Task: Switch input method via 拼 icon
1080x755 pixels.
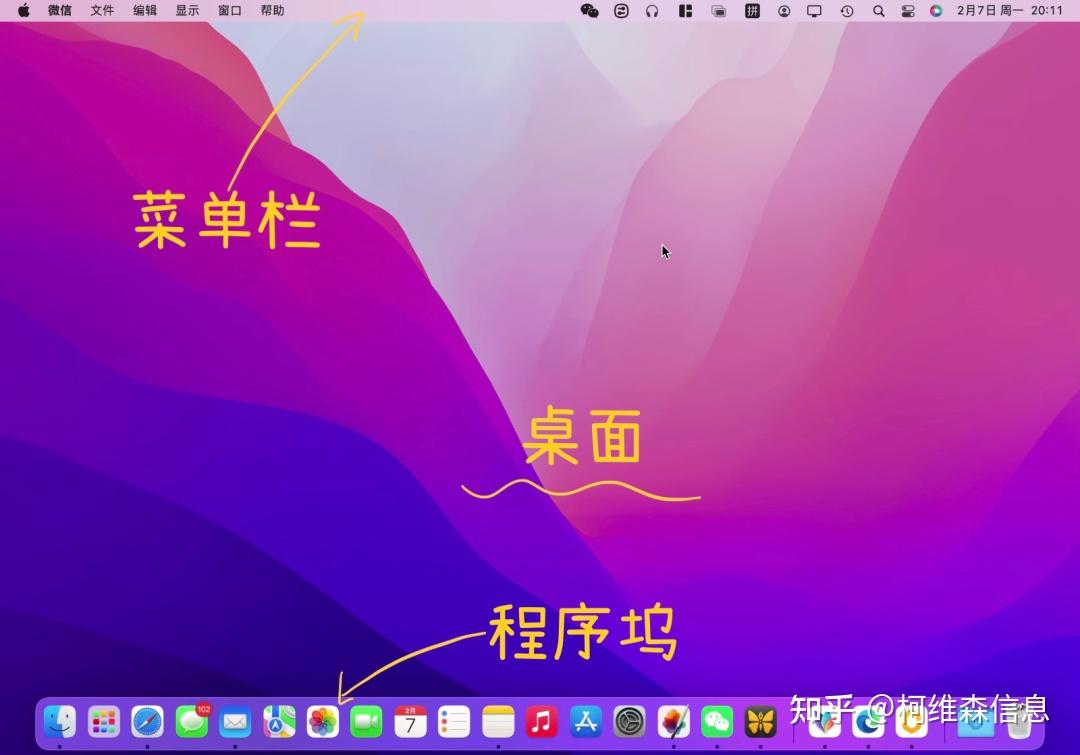Action: [752, 11]
